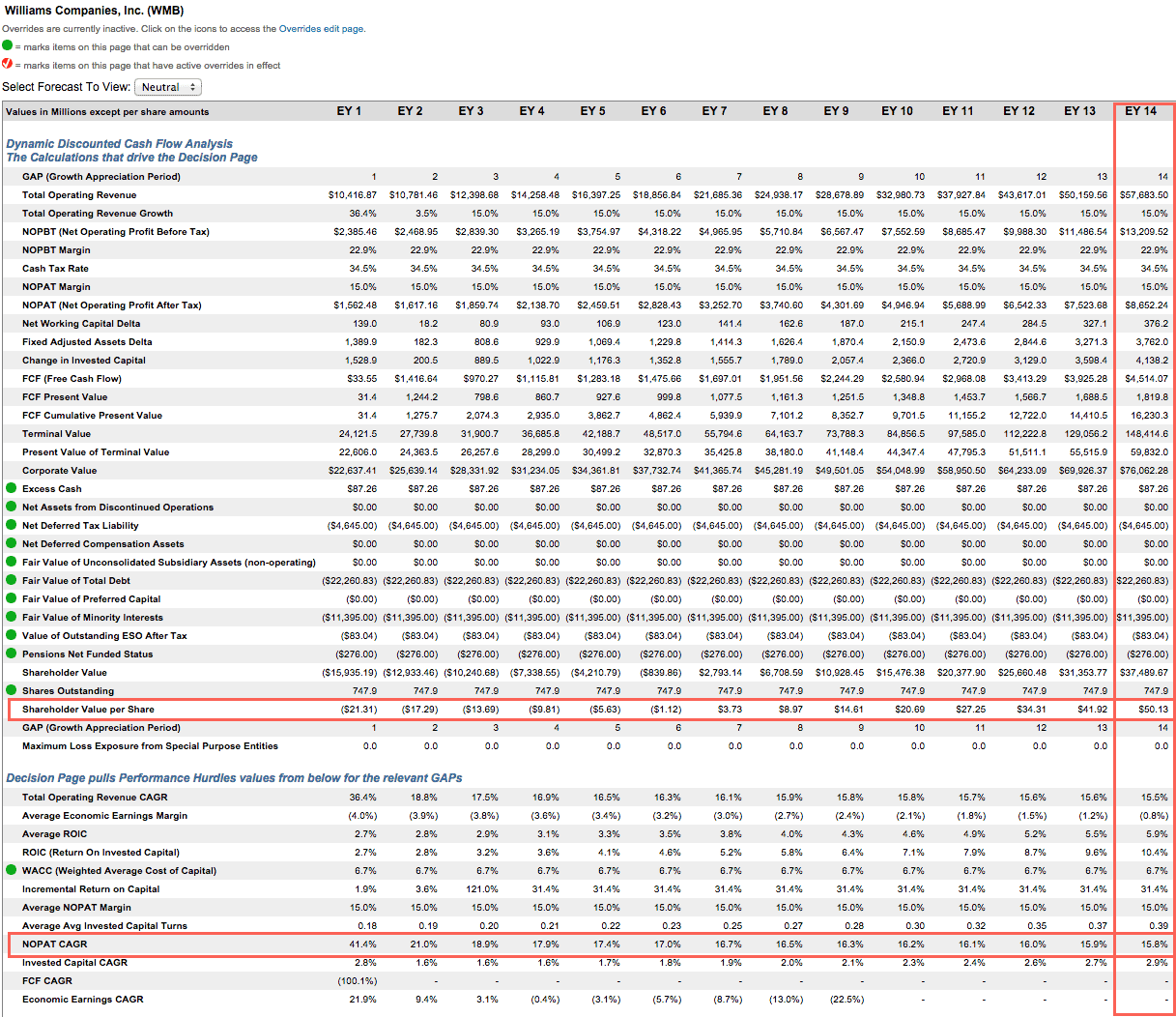1176x1017 pixels.
Task: Click the red legend icon for active overrides
Action: (9, 64)
